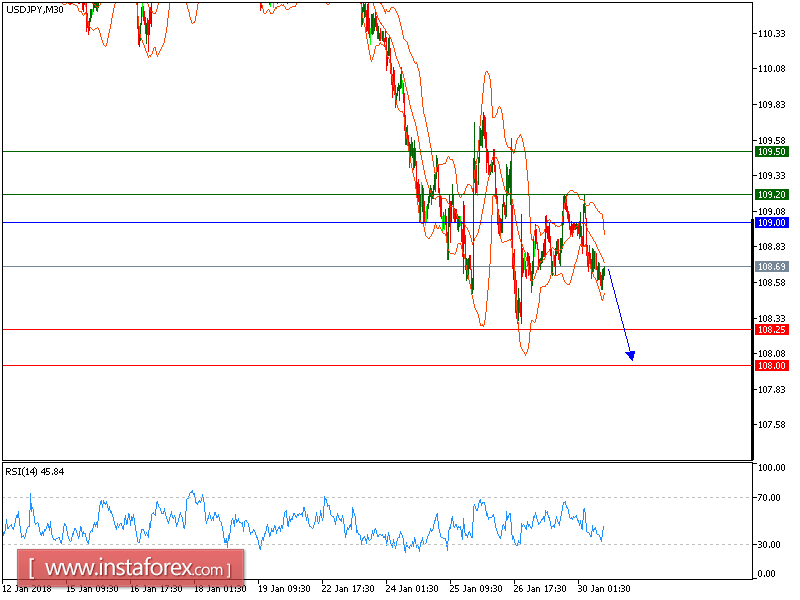The height and width of the screenshot is (600, 800).
Task: Toggle the blue horizontal line at 109.00
Action: 300,223
